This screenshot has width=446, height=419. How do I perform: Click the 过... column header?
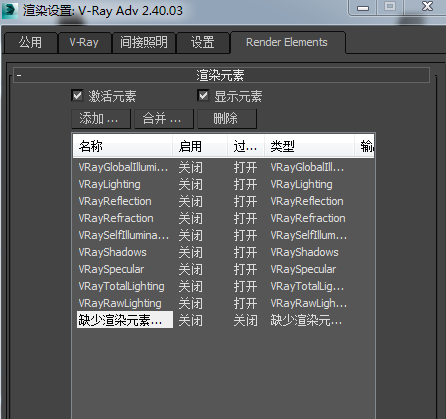[x=246, y=146]
